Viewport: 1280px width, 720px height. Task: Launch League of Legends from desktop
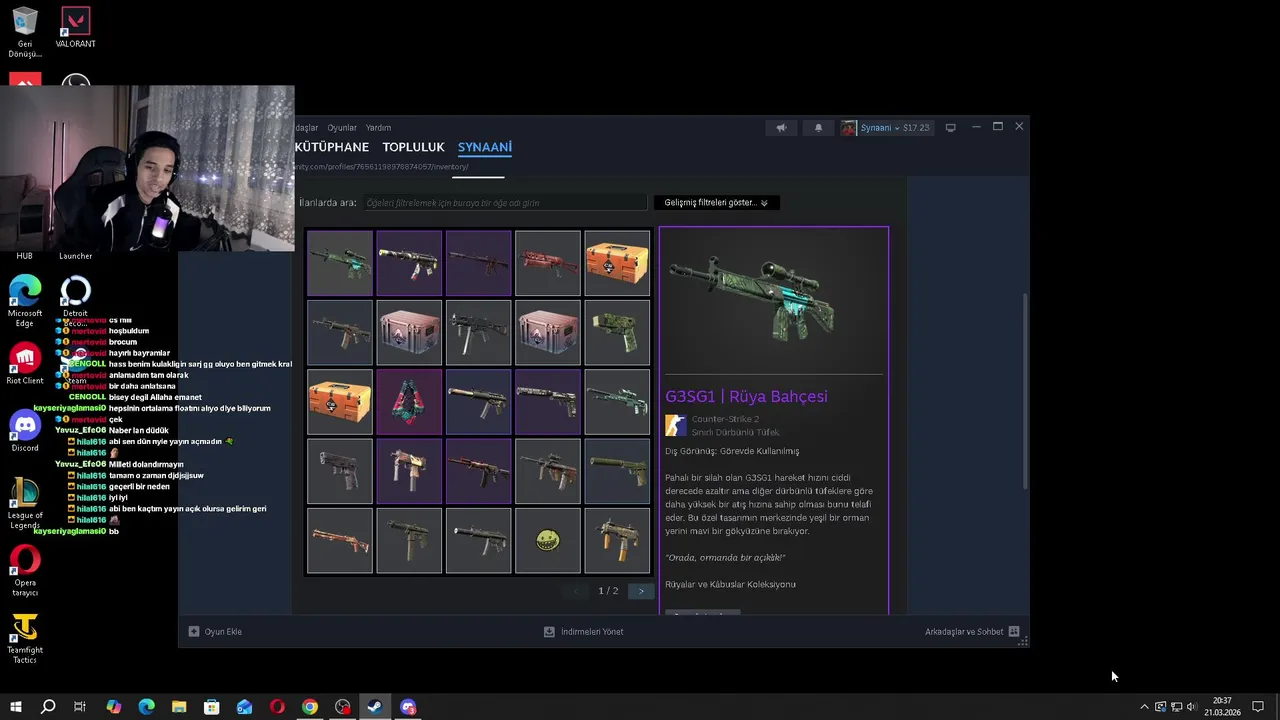pyautogui.click(x=25, y=503)
